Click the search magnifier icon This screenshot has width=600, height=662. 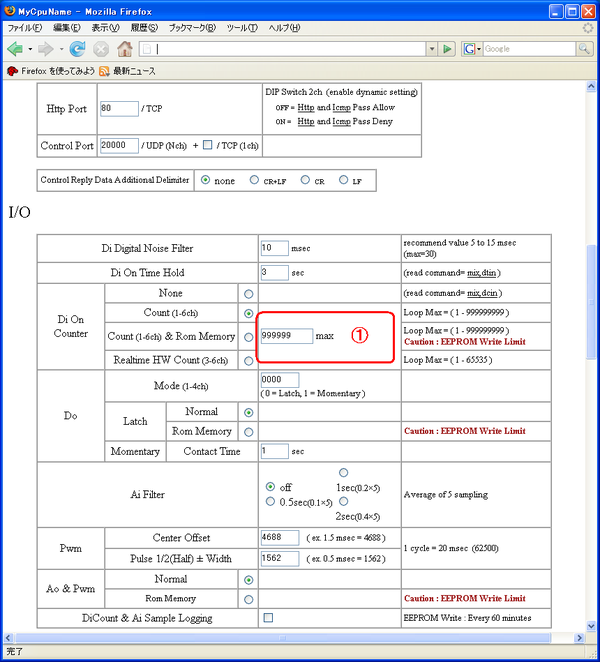point(584,49)
